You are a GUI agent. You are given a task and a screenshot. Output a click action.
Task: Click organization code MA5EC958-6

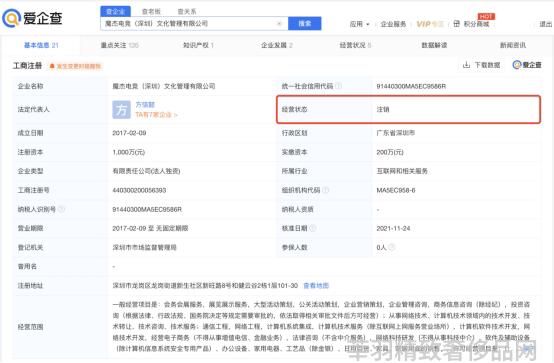click(x=396, y=190)
